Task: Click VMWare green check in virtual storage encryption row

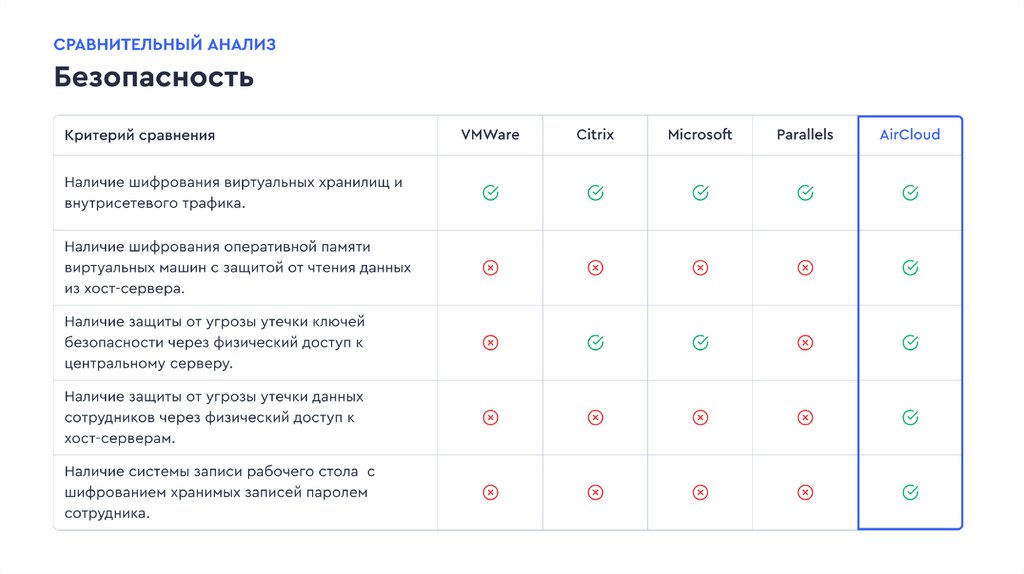Action: point(490,193)
